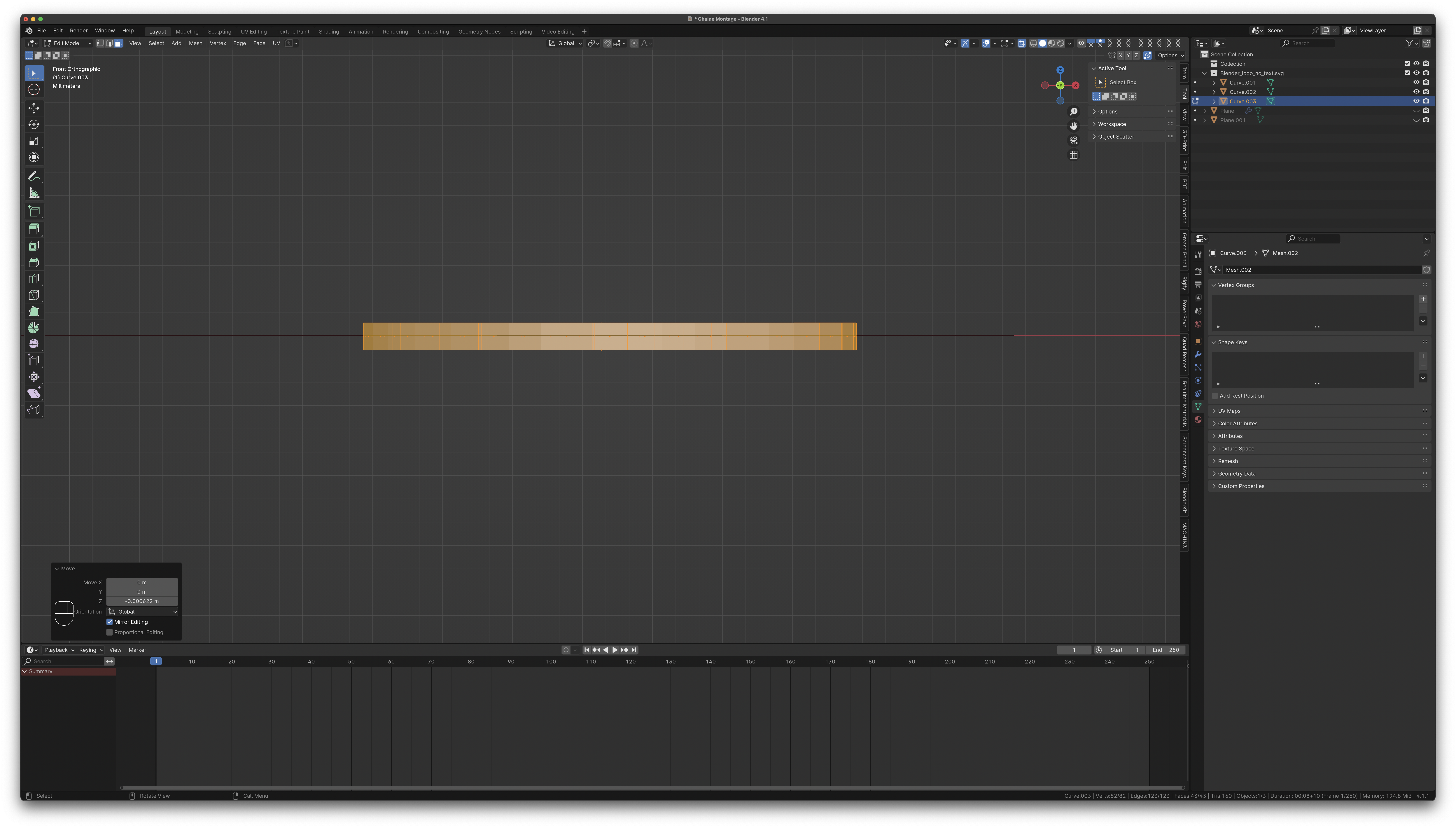Click the pan view hand icon
The width and height of the screenshot is (1456, 828).
(1073, 126)
